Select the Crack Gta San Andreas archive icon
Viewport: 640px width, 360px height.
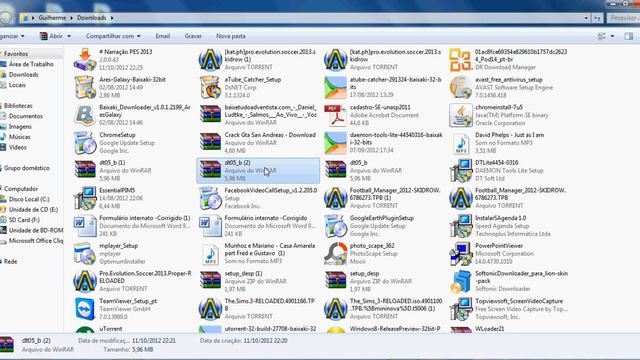coord(210,143)
